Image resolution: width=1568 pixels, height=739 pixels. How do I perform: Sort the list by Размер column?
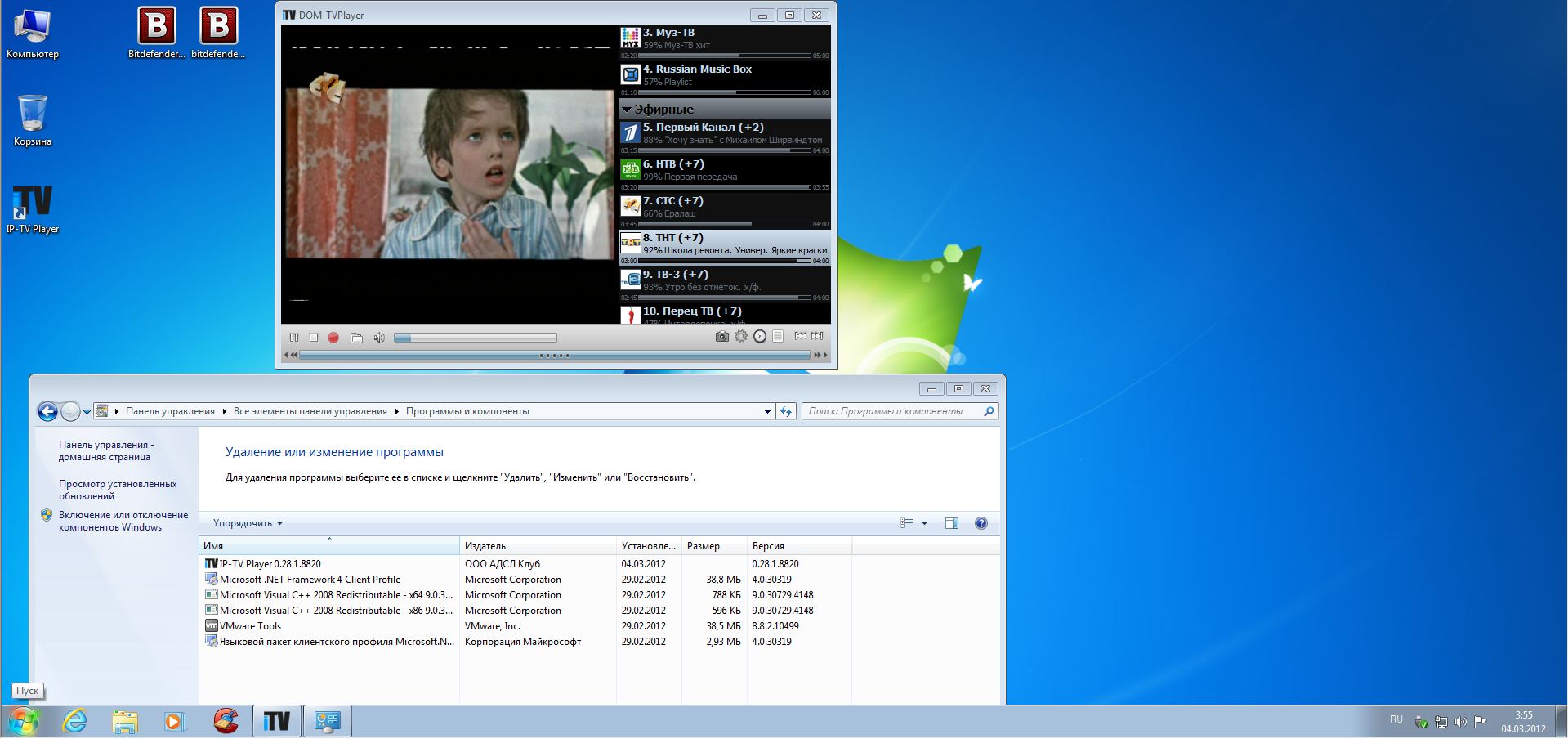coord(715,545)
